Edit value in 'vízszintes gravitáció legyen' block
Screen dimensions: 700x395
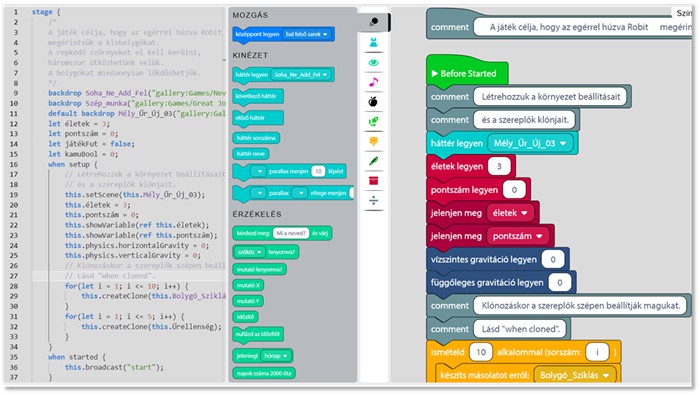[x=553, y=259]
